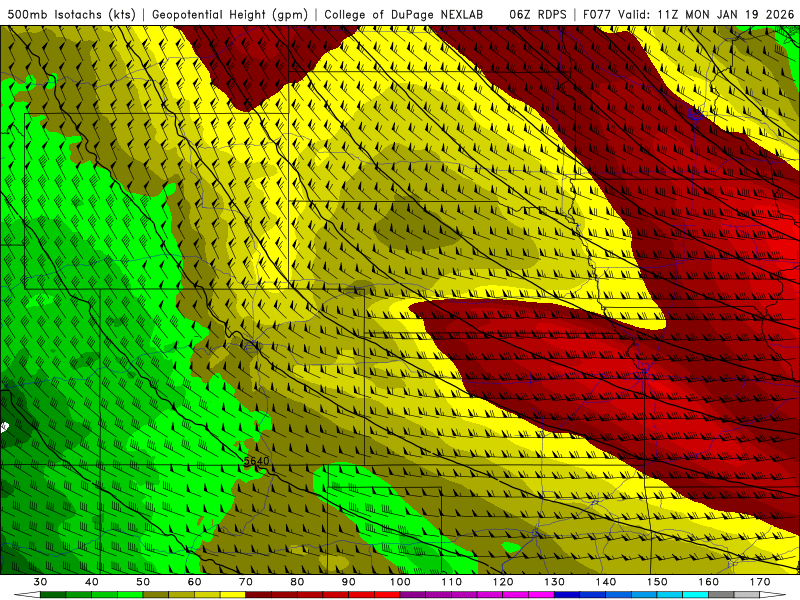The image size is (800, 600).
Task: Click the '120' value on the color scale
Action: pyautogui.click(x=503, y=582)
